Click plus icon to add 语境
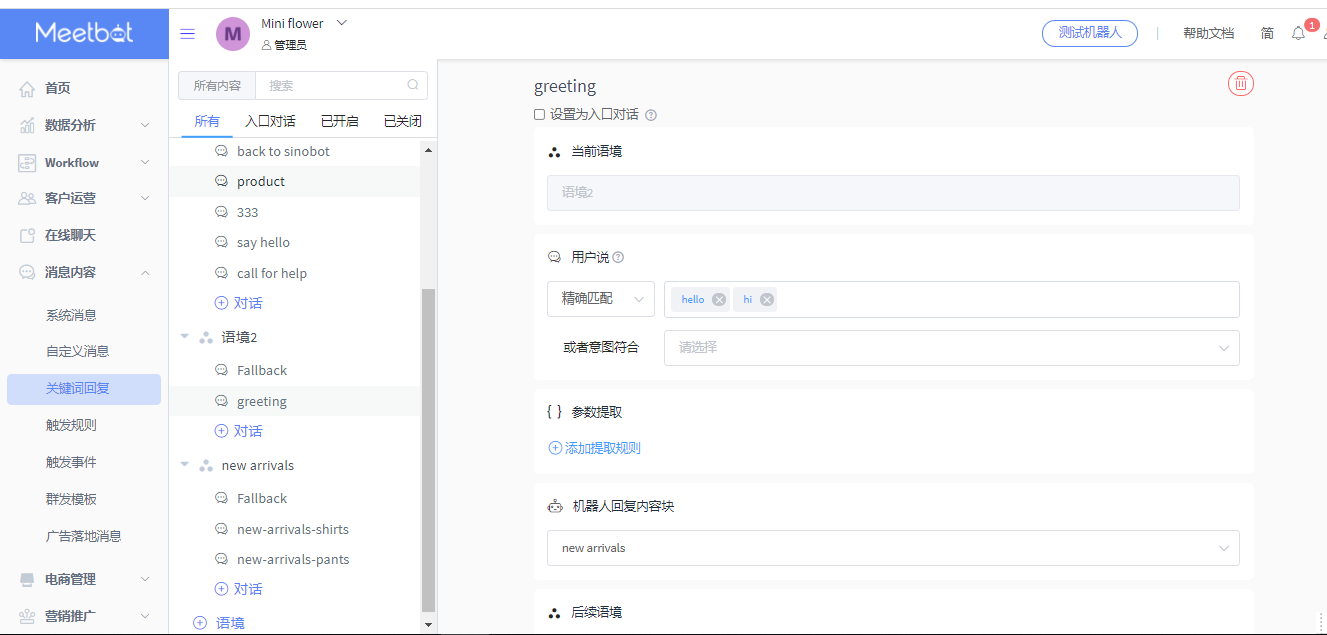Viewport: 1327px width, 635px height. [199, 623]
